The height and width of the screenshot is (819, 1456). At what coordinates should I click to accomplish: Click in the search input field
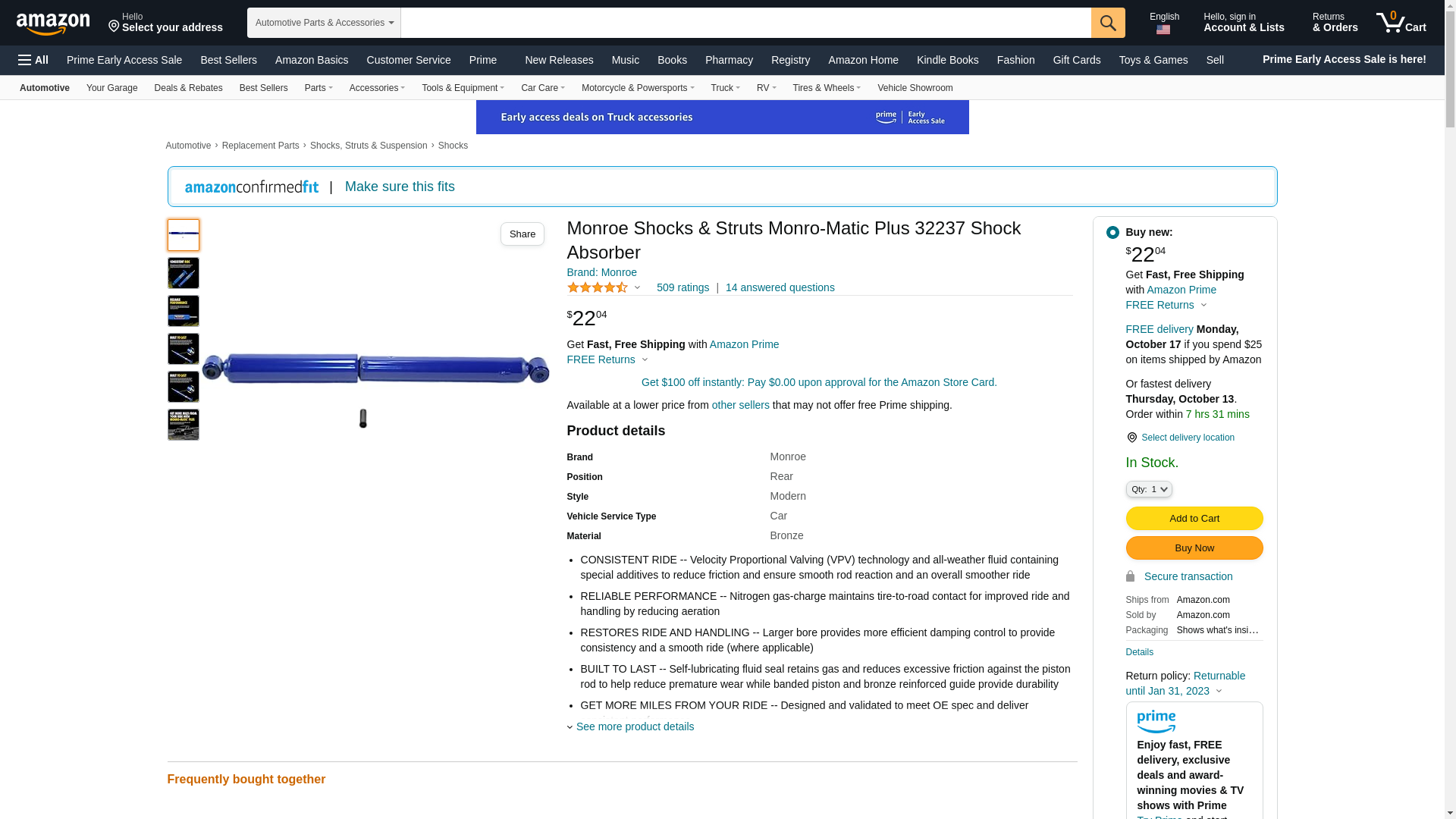(x=745, y=23)
